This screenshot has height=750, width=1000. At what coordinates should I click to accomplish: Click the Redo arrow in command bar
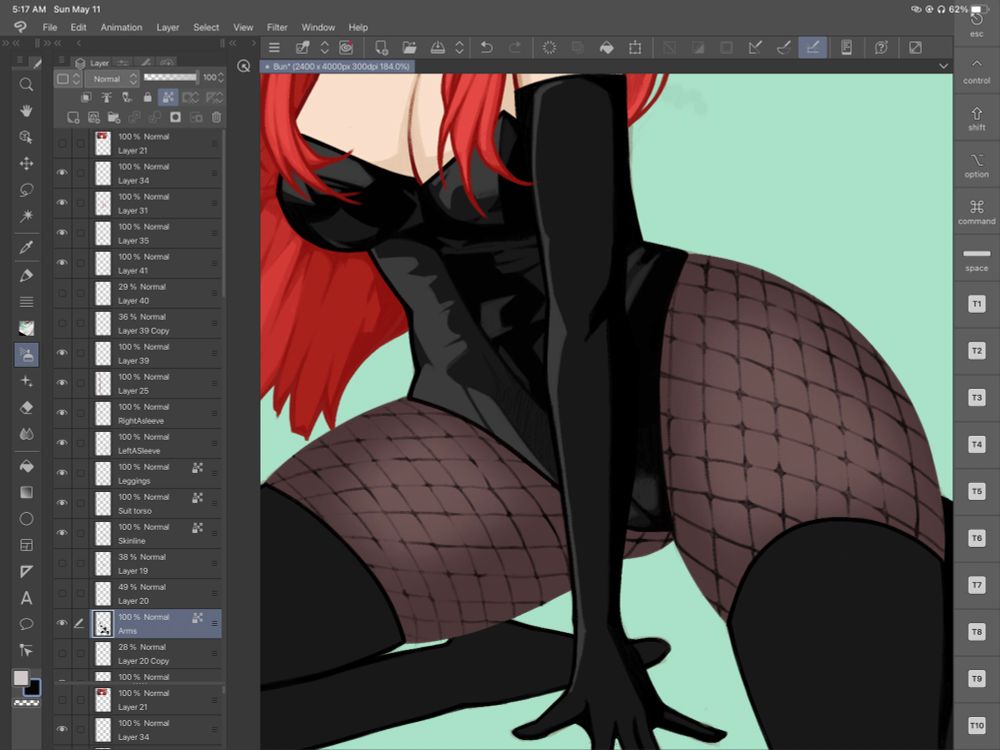(515, 48)
